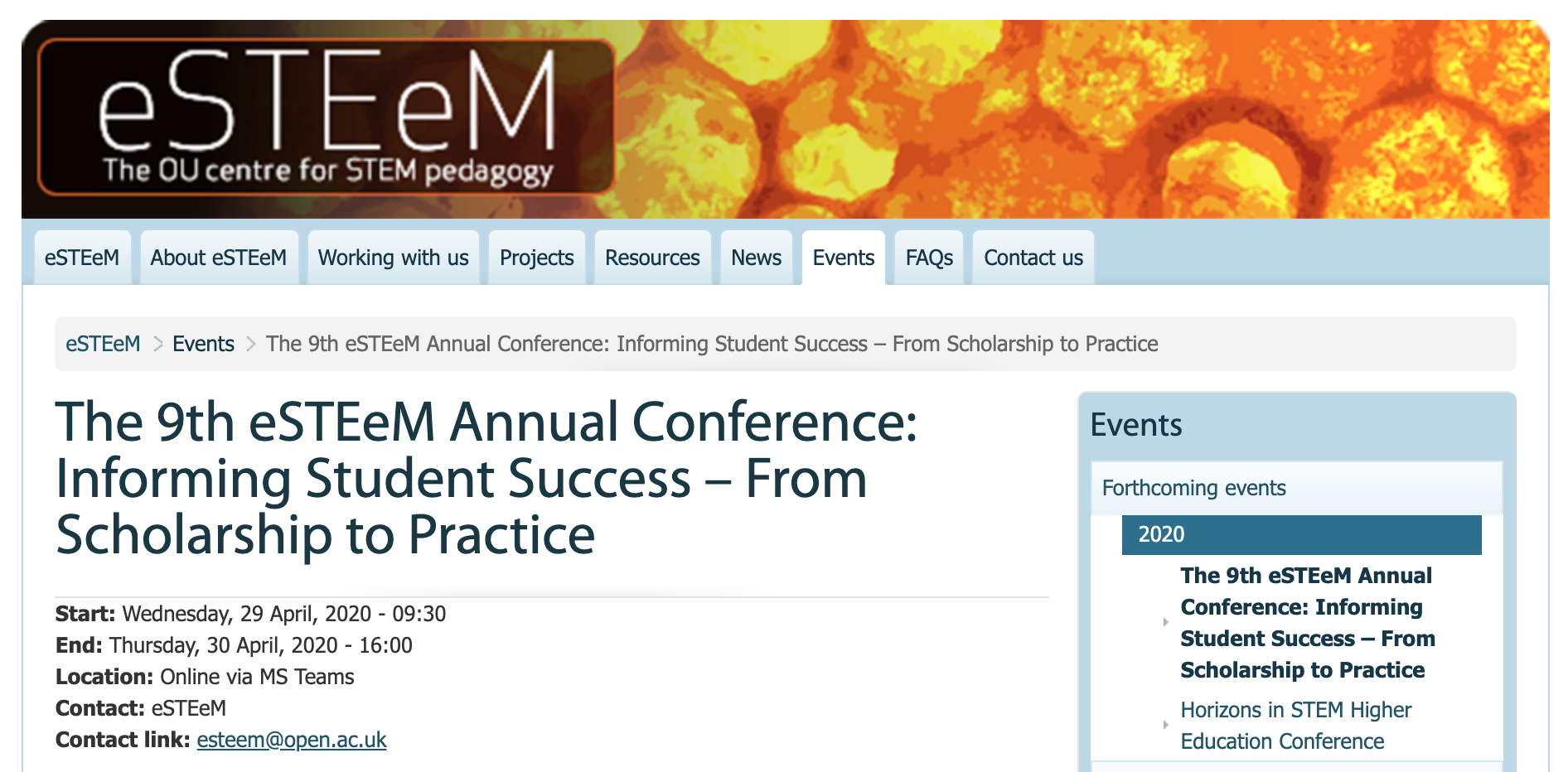
Task: Open the Resources tab
Action: pyautogui.click(x=652, y=258)
